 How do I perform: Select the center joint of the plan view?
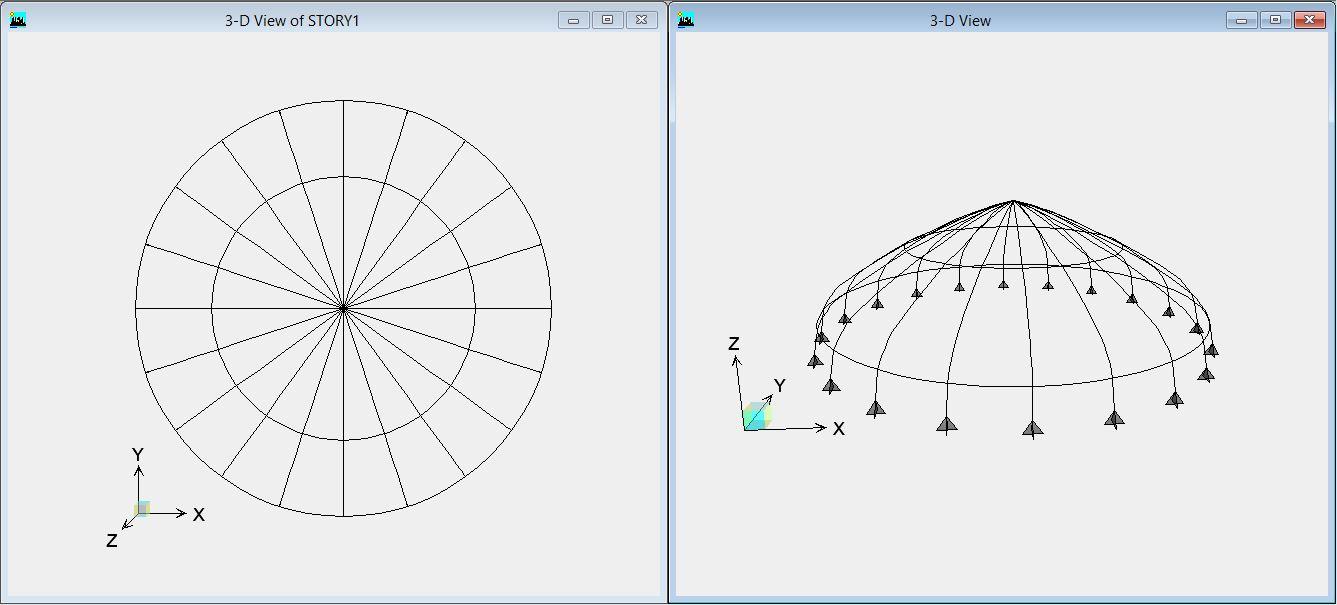344,309
